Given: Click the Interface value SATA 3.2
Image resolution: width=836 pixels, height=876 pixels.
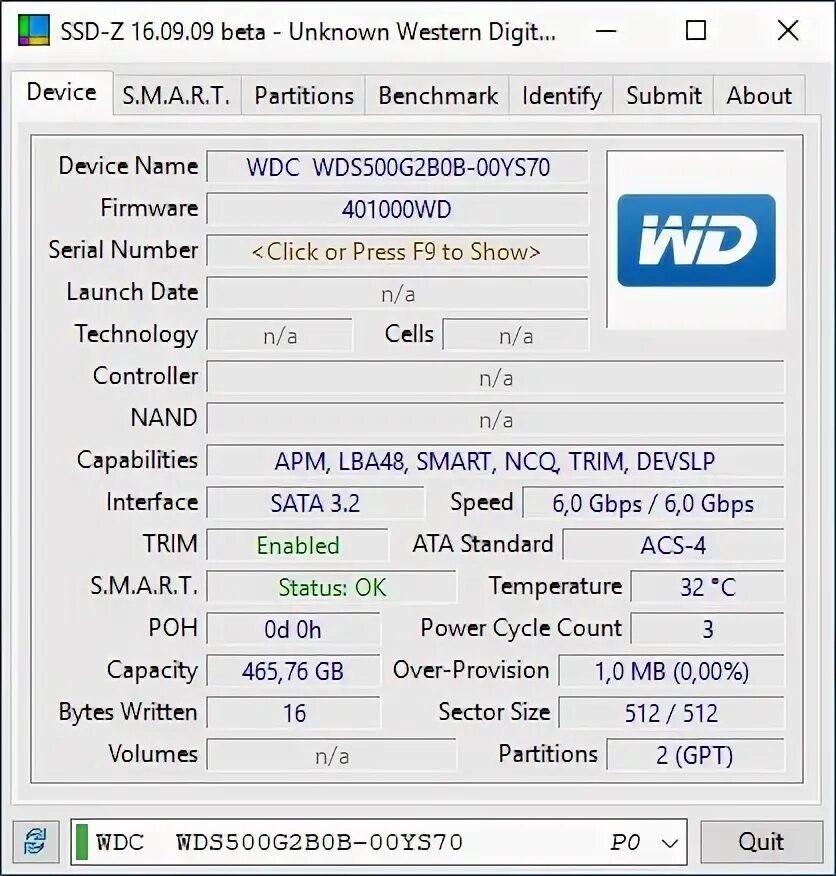Looking at the screenshot, I should pyautogui.click(x=315, y=503).
